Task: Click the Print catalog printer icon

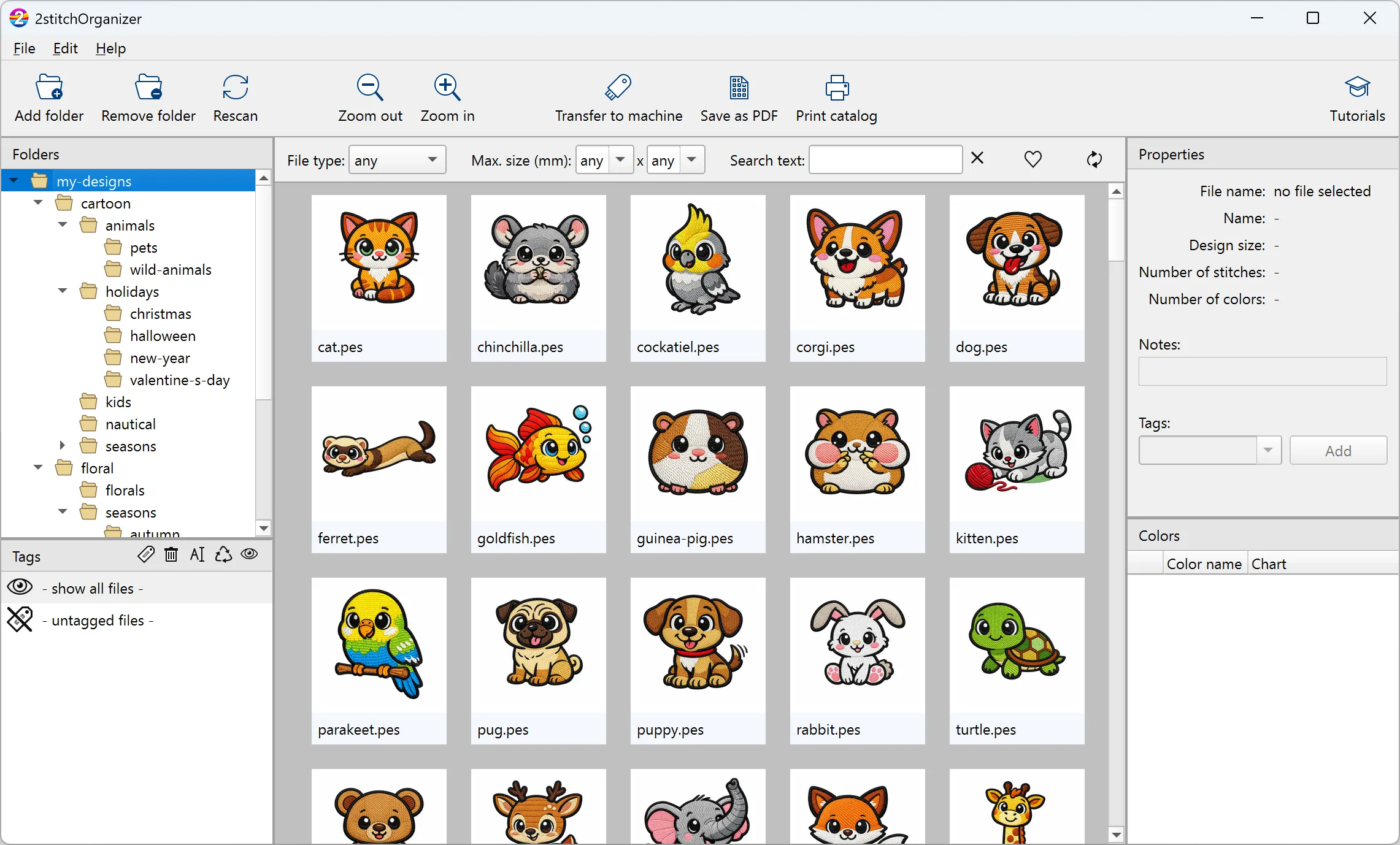Action: click(837, 88)
